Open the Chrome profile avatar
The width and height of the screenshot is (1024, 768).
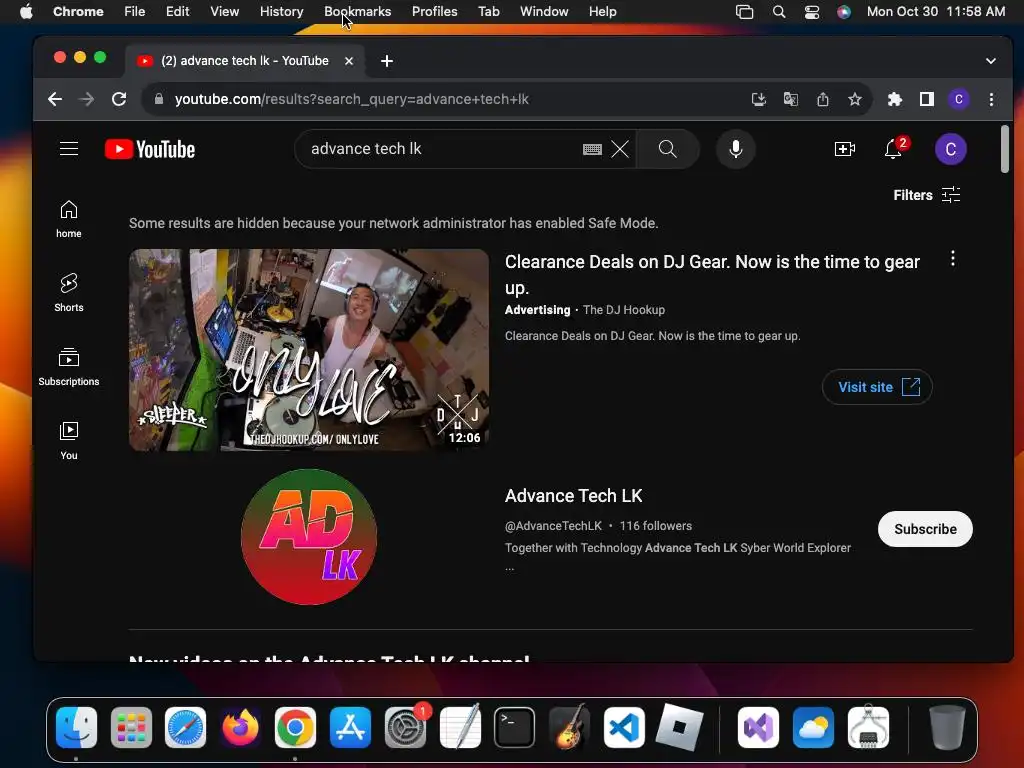[959, 99]
